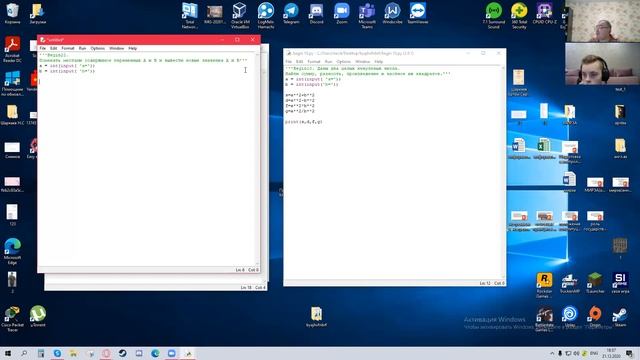Open Window menu in untitled IDLE window

pos(116,48)
